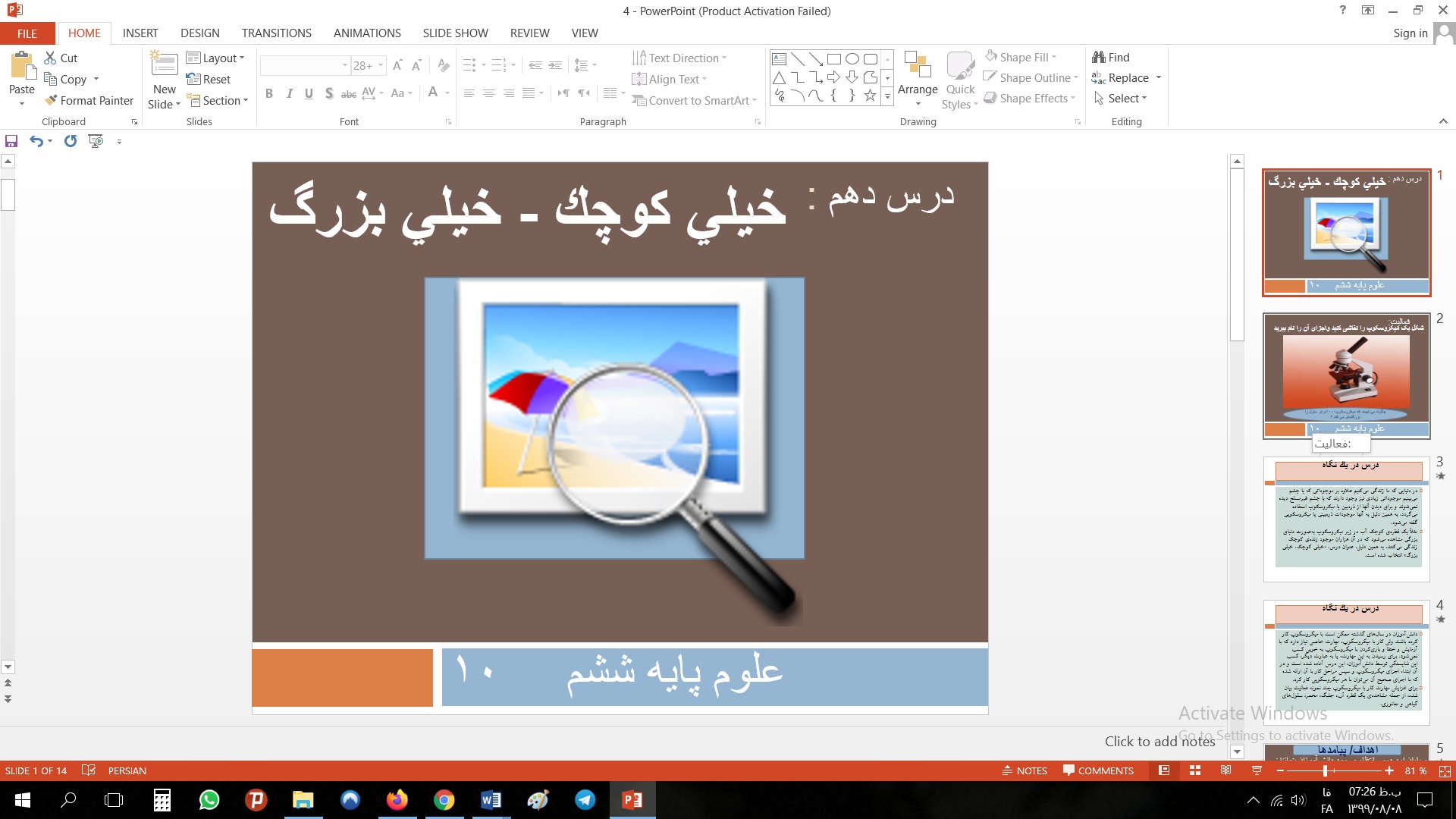Viewport: 1456px width, 819px height.
Task: Click the Find binoculars icon
Action: pos(1098,57)
